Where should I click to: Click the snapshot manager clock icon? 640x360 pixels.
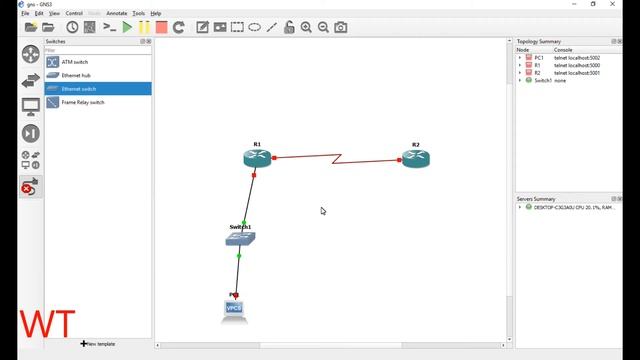(72, 27)
